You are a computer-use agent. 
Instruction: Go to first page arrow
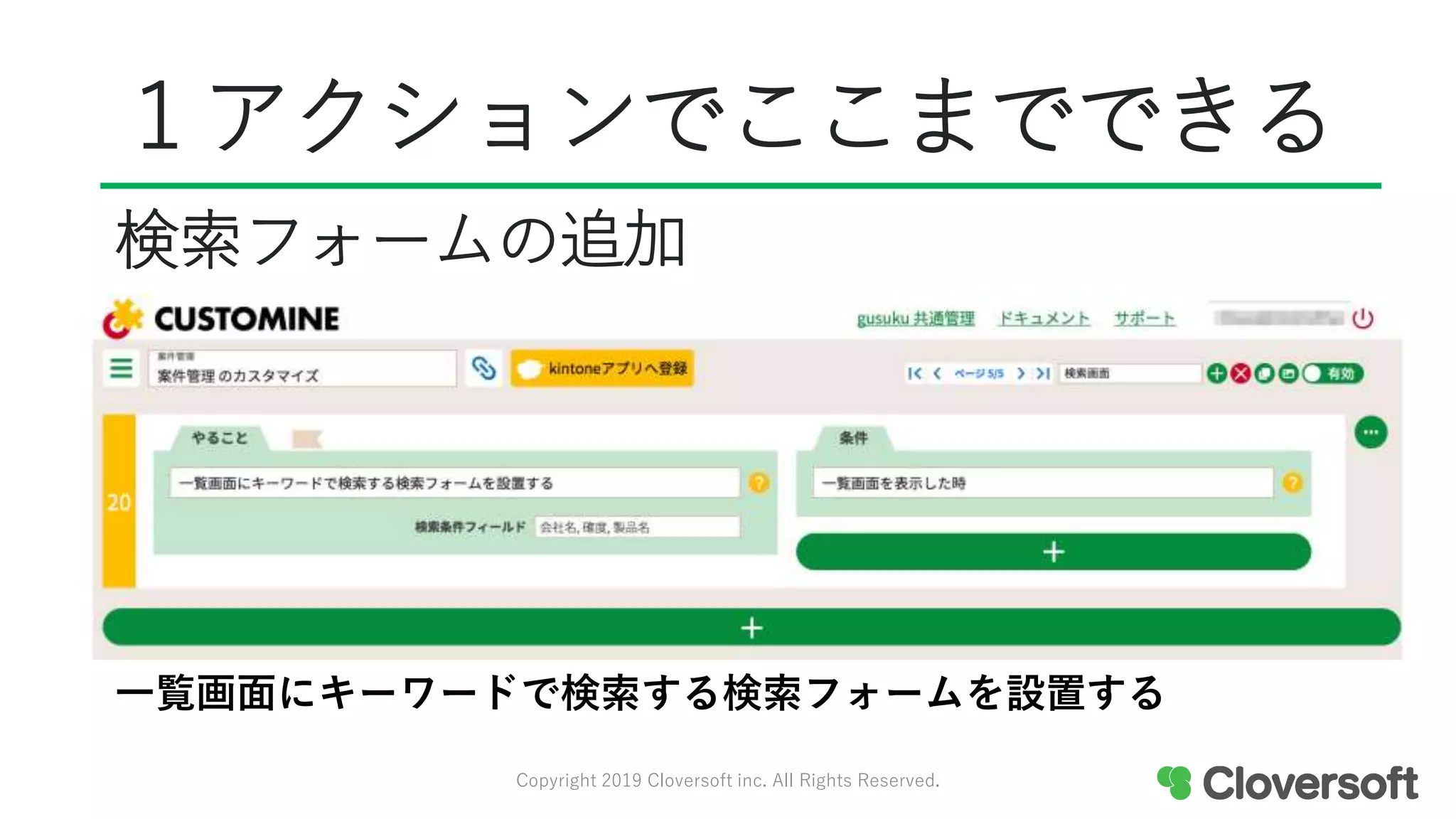tap(915, 373)
